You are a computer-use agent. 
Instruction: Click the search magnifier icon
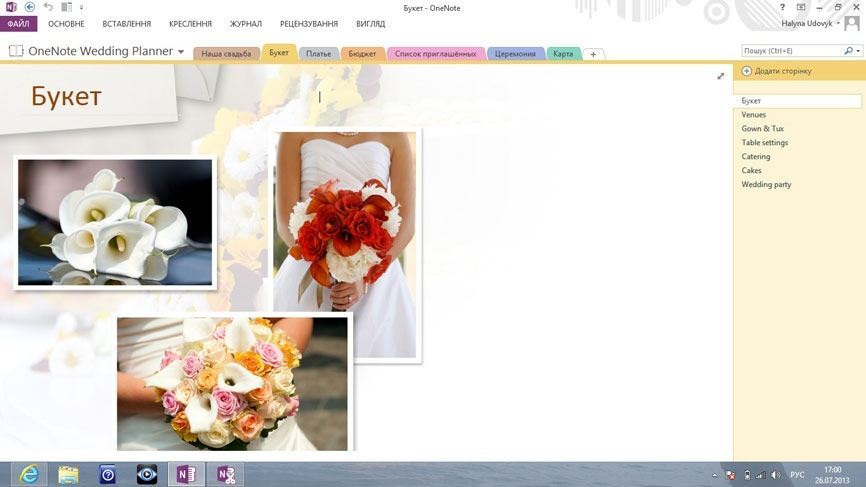[x=848, y=50]
